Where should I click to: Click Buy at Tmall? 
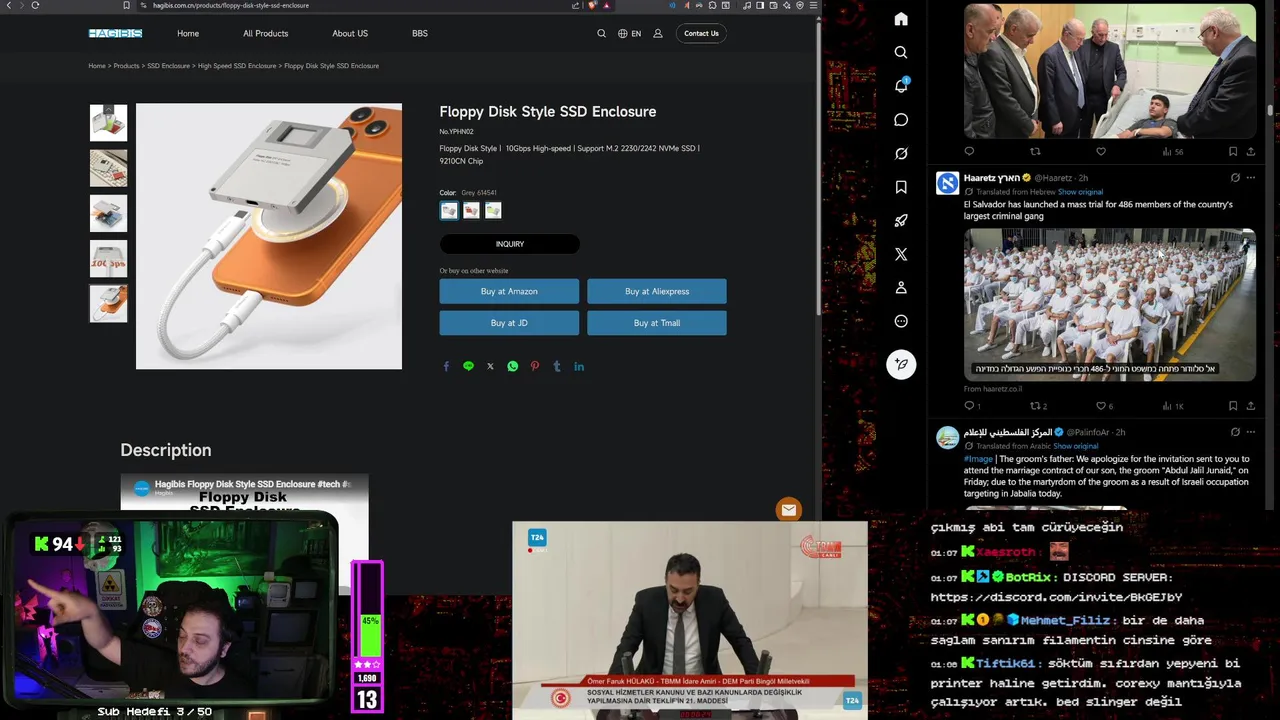pyautogui.click(x=657, y=323)
